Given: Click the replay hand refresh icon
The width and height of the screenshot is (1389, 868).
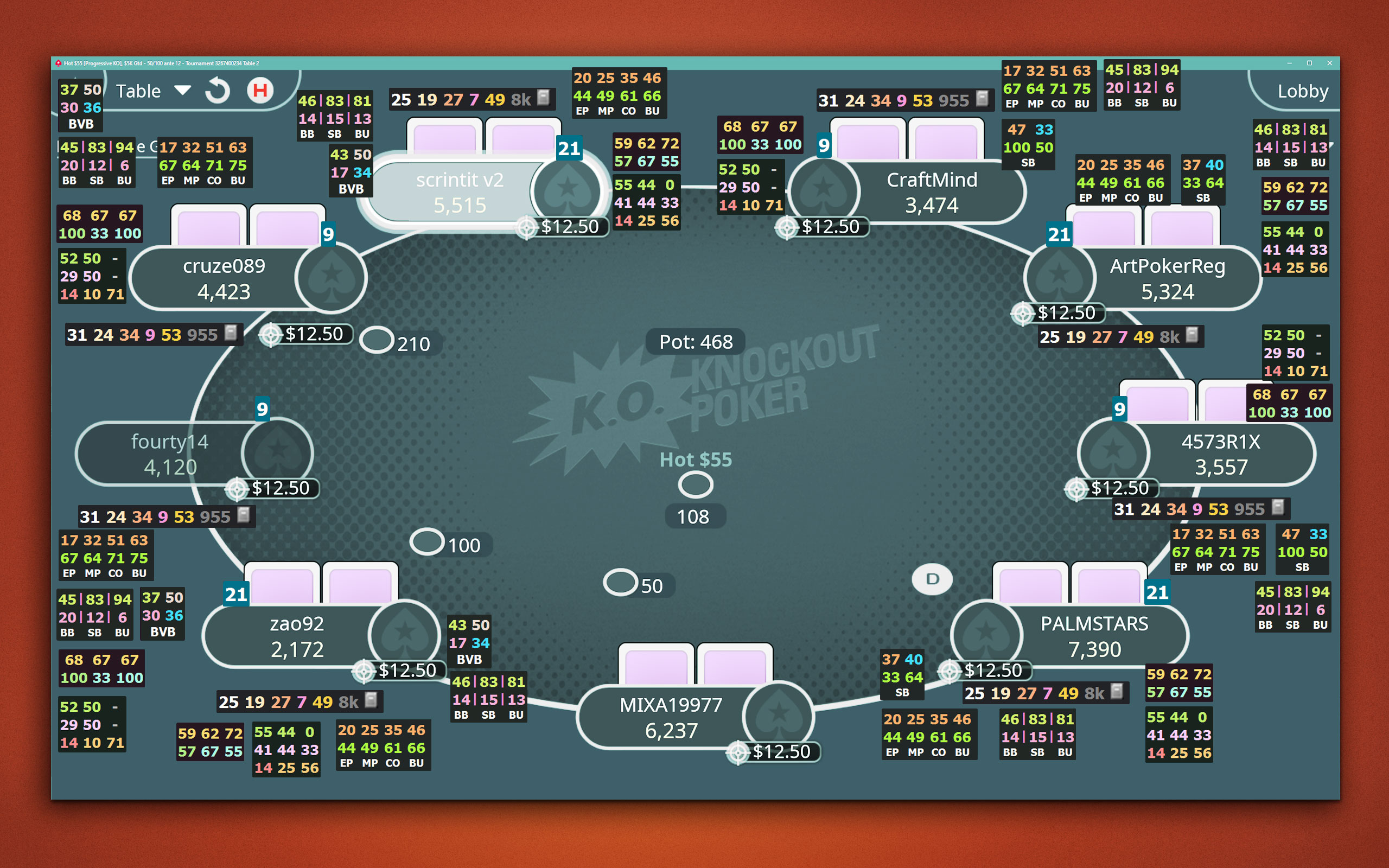Looking at the screenshot, I should tap(218, 91).
